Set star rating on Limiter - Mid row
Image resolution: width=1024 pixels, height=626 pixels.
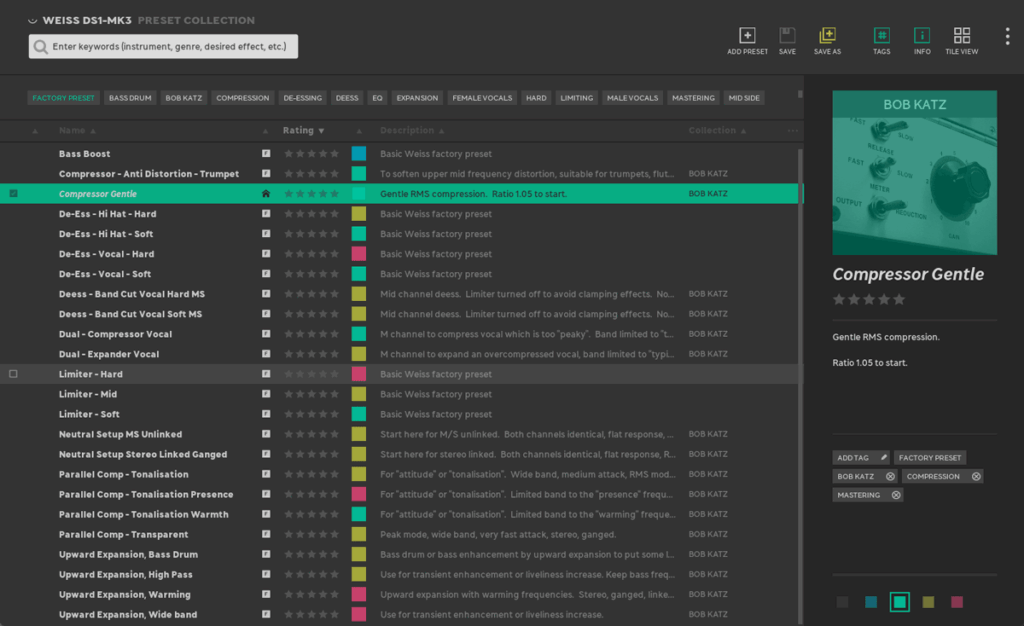(x=312, y=394)
